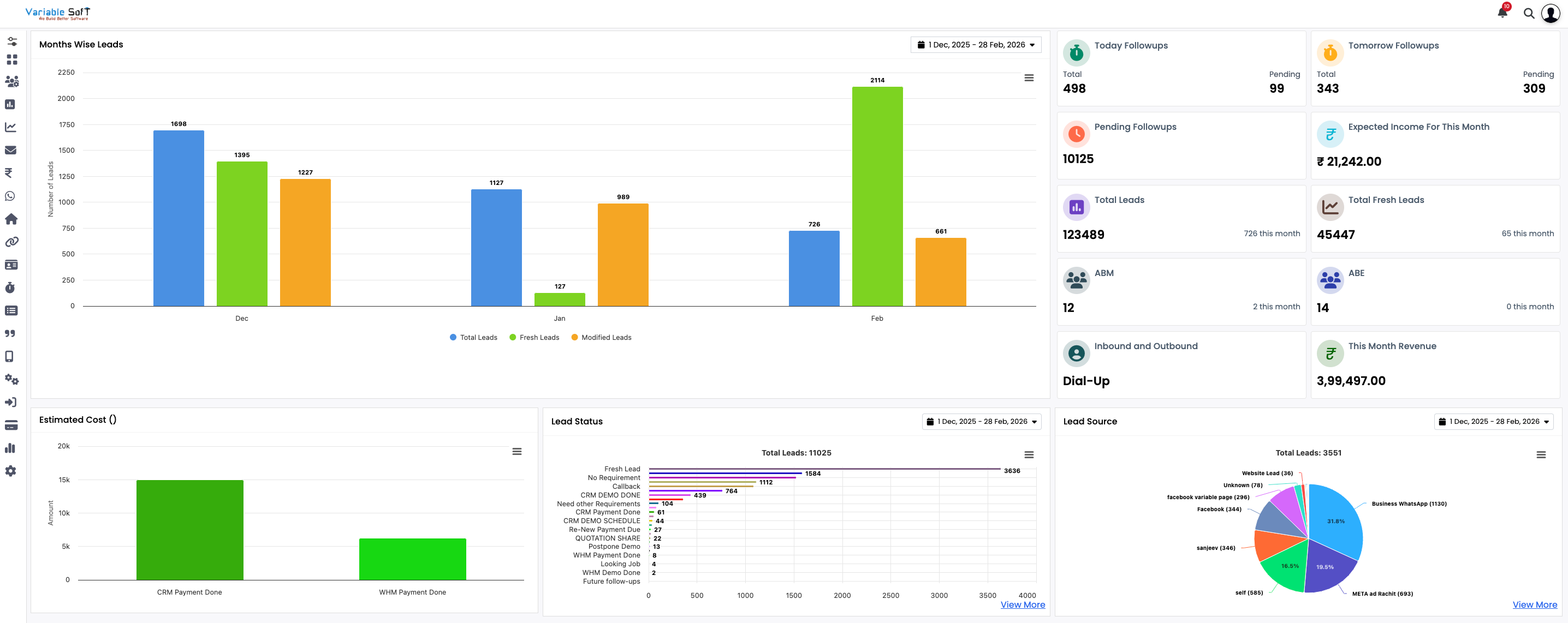The height and width of the screenshot is (623, 1568).
Task: Expand the date range selector on Lead Source
Action: [x=1494, y=421]
